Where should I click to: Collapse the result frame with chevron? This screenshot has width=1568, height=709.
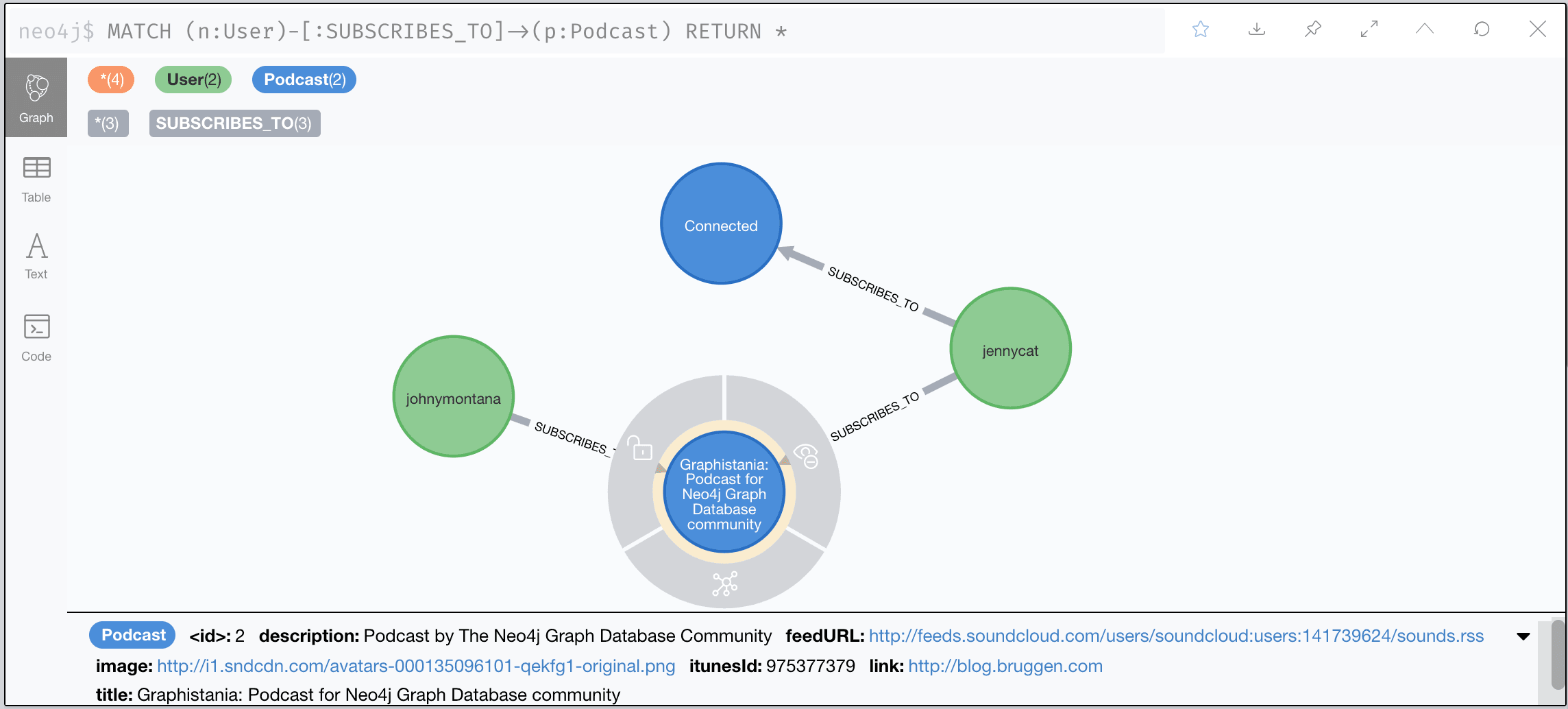1425,29
